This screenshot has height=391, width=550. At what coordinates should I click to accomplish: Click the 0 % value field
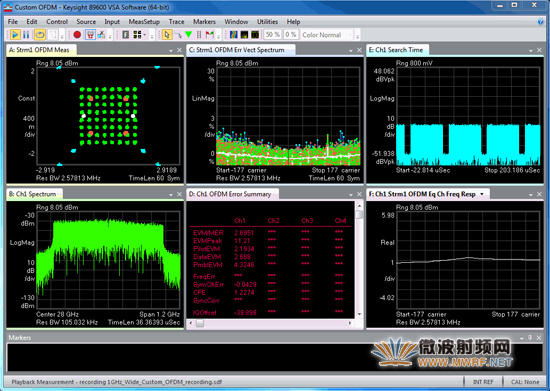290,35
